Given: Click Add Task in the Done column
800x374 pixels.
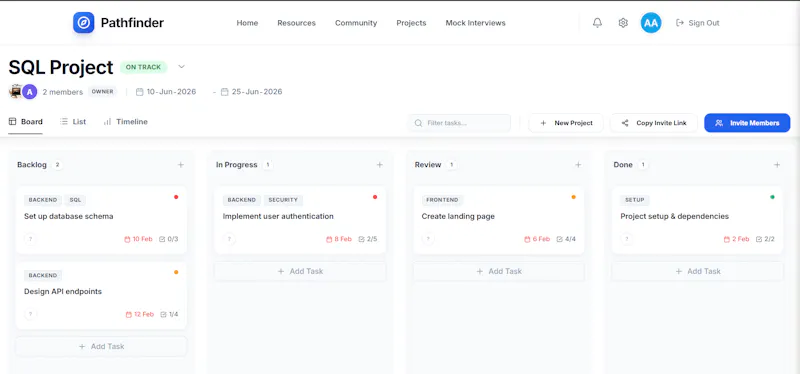Looking at the screenshot, I should tap(697, 271).
